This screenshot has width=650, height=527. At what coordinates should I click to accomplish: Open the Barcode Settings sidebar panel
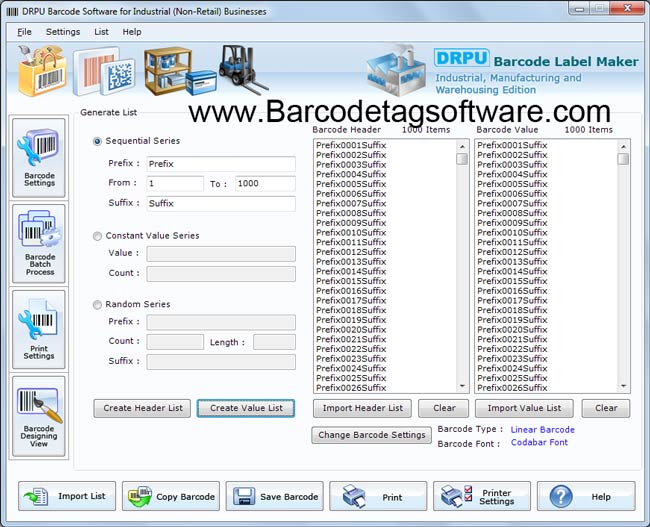click(x=39, y=158)
